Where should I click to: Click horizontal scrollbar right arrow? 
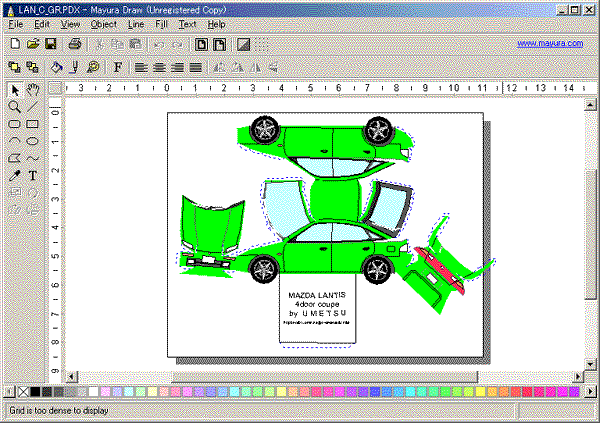click(578, 377)
